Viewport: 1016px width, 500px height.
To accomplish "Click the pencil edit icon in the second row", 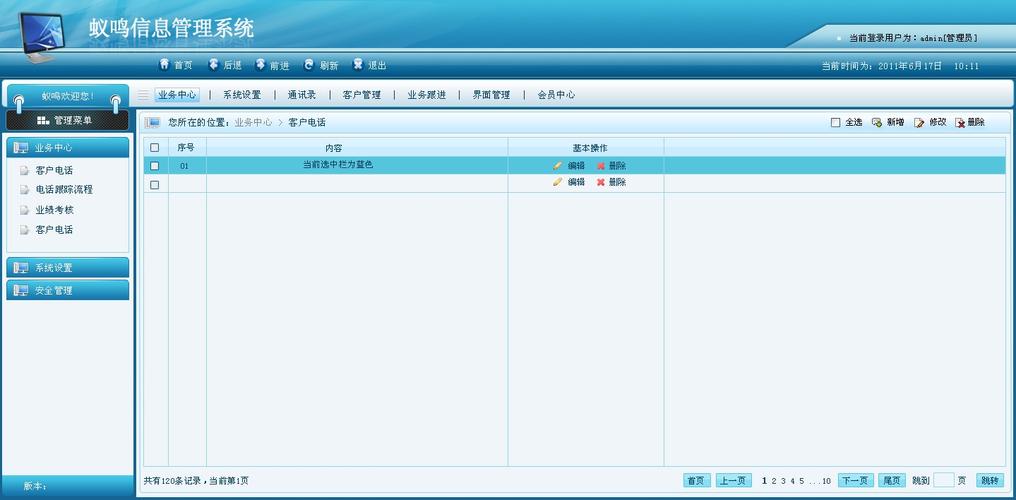I will pyautogui.click(x=557, y=183).
